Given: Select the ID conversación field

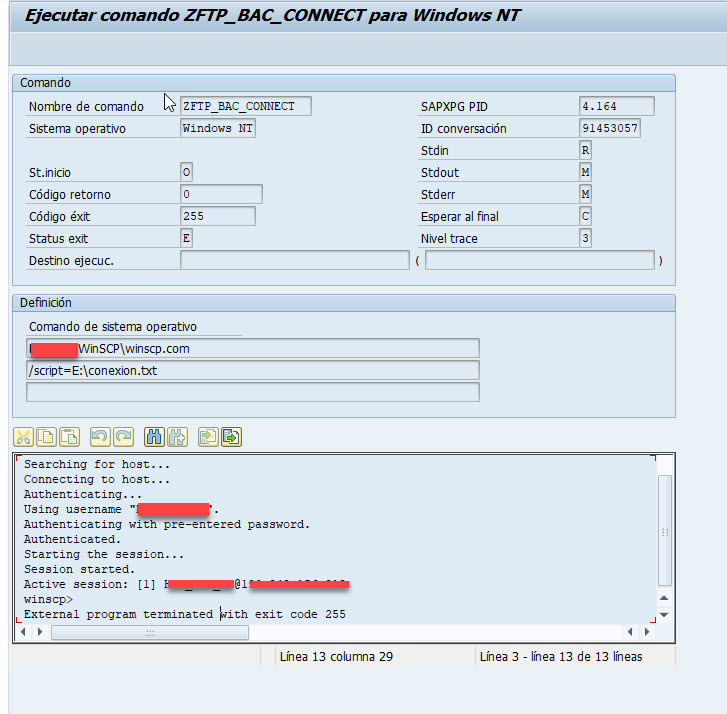Looking at the screenshot, I should 609,128.
